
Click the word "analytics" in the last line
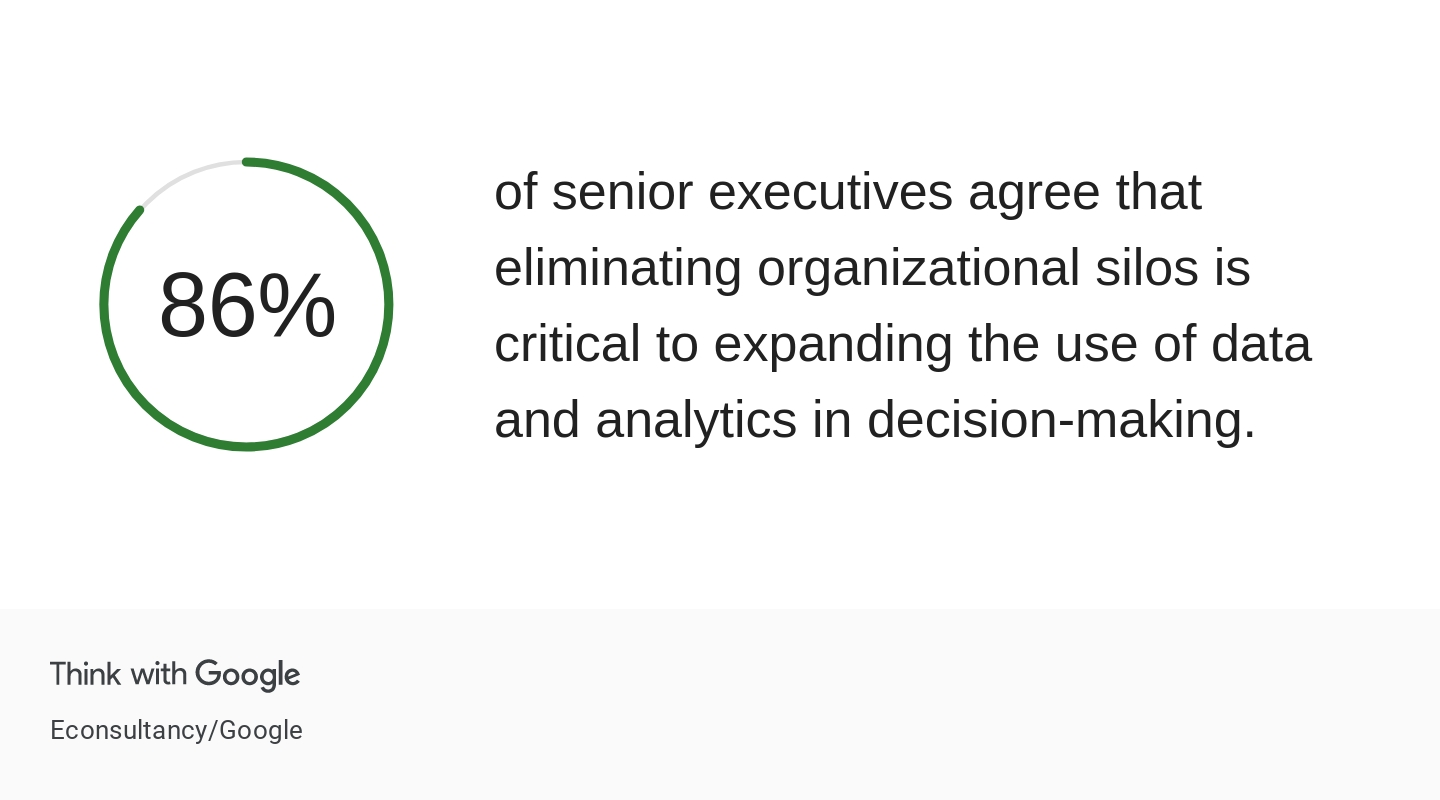tap(696, 420)
